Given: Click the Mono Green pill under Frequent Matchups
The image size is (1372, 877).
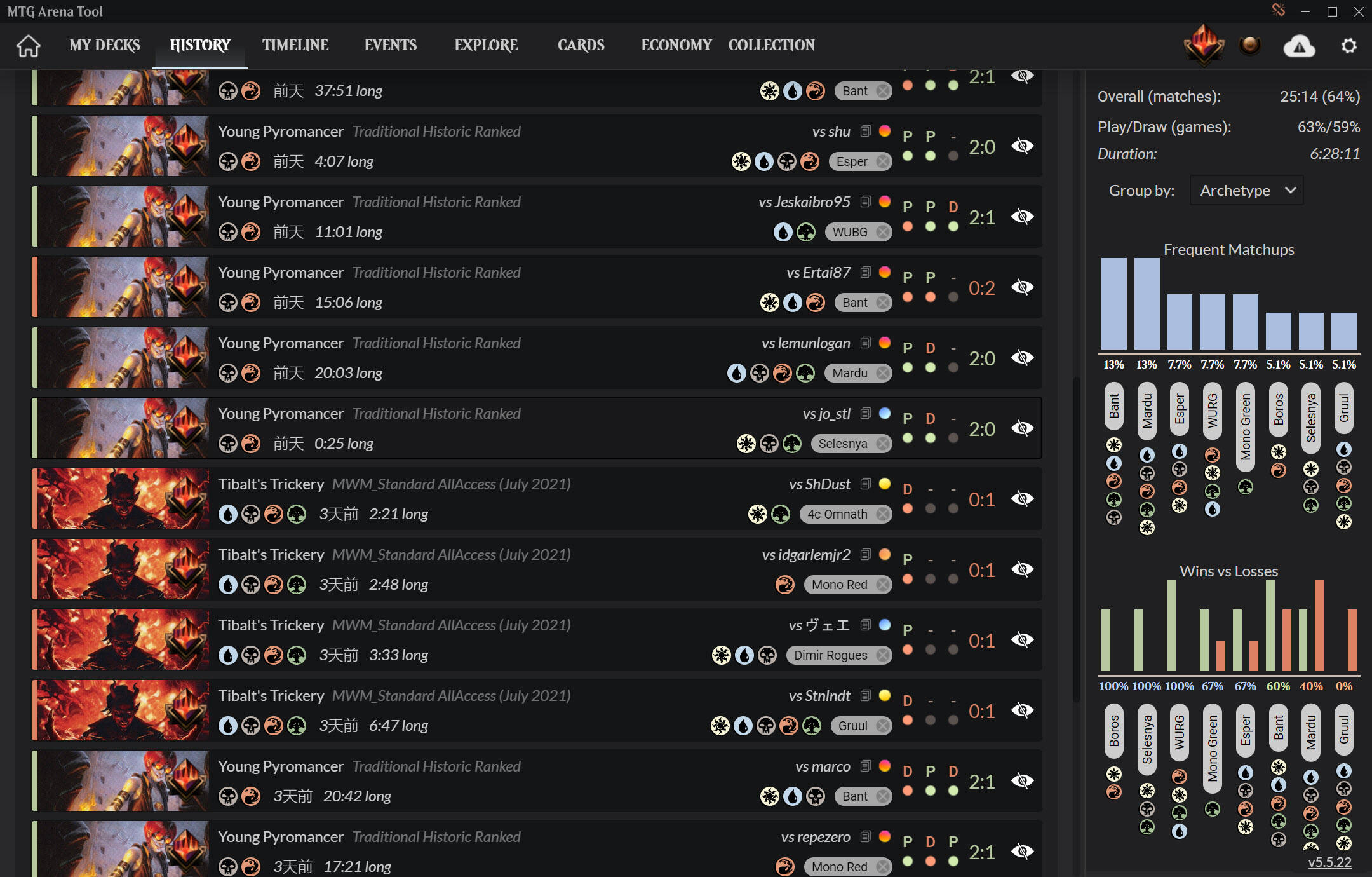Looking at the screenshot, I should 1246,426.
